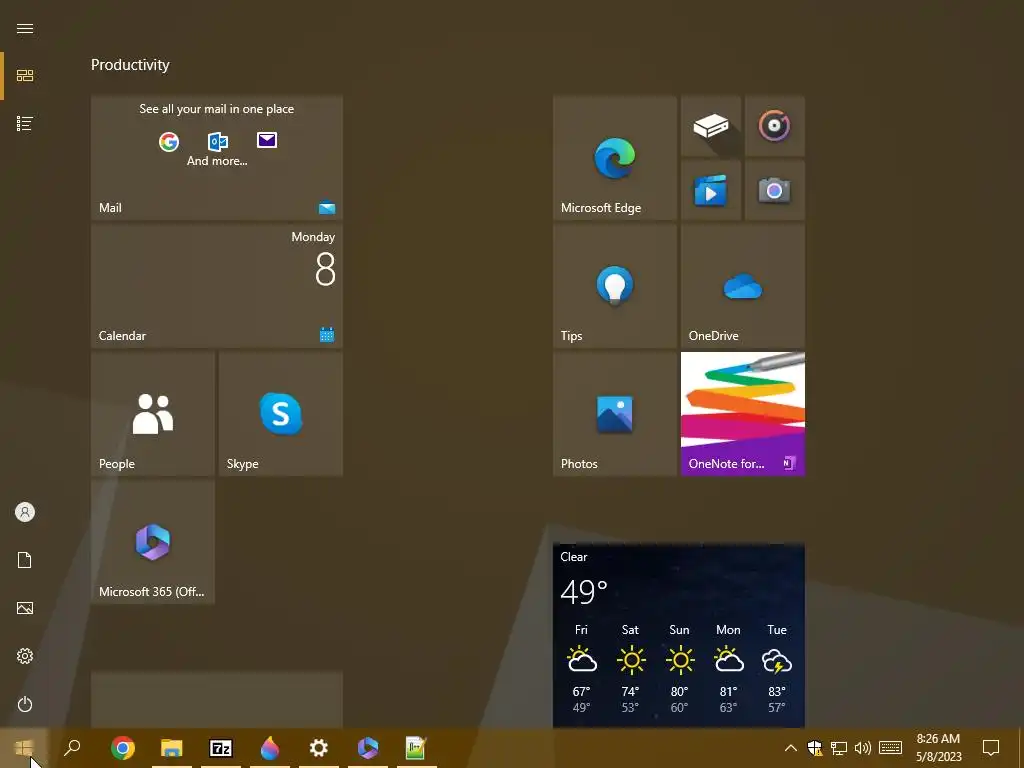Show hidden system tray icons
This screenshot has height=768, width=1024.
790,748
